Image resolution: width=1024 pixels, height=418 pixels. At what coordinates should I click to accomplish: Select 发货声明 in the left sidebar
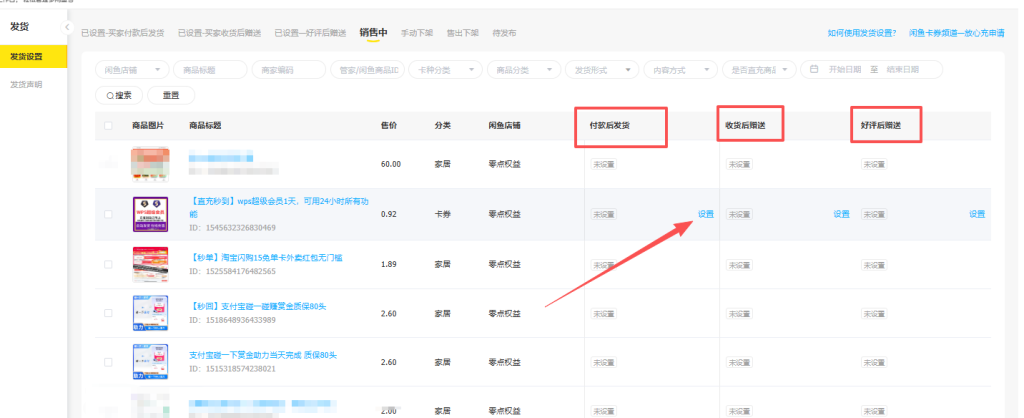pos(26,84)
